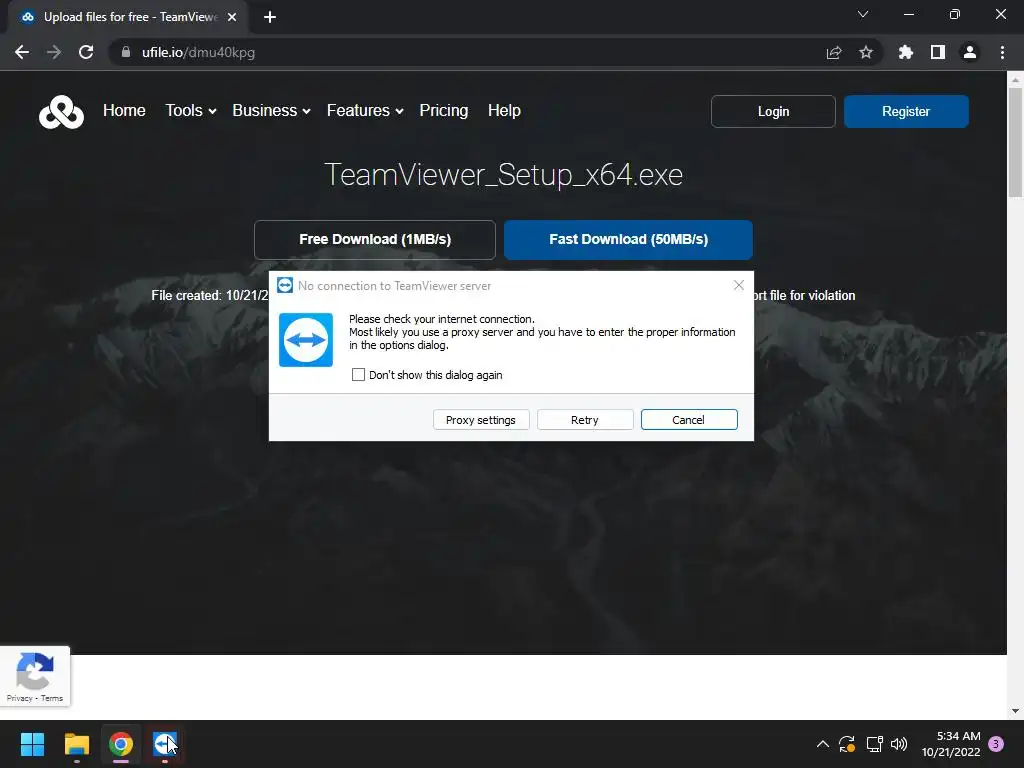Reload the page with refresh icon

click(86, 52)
